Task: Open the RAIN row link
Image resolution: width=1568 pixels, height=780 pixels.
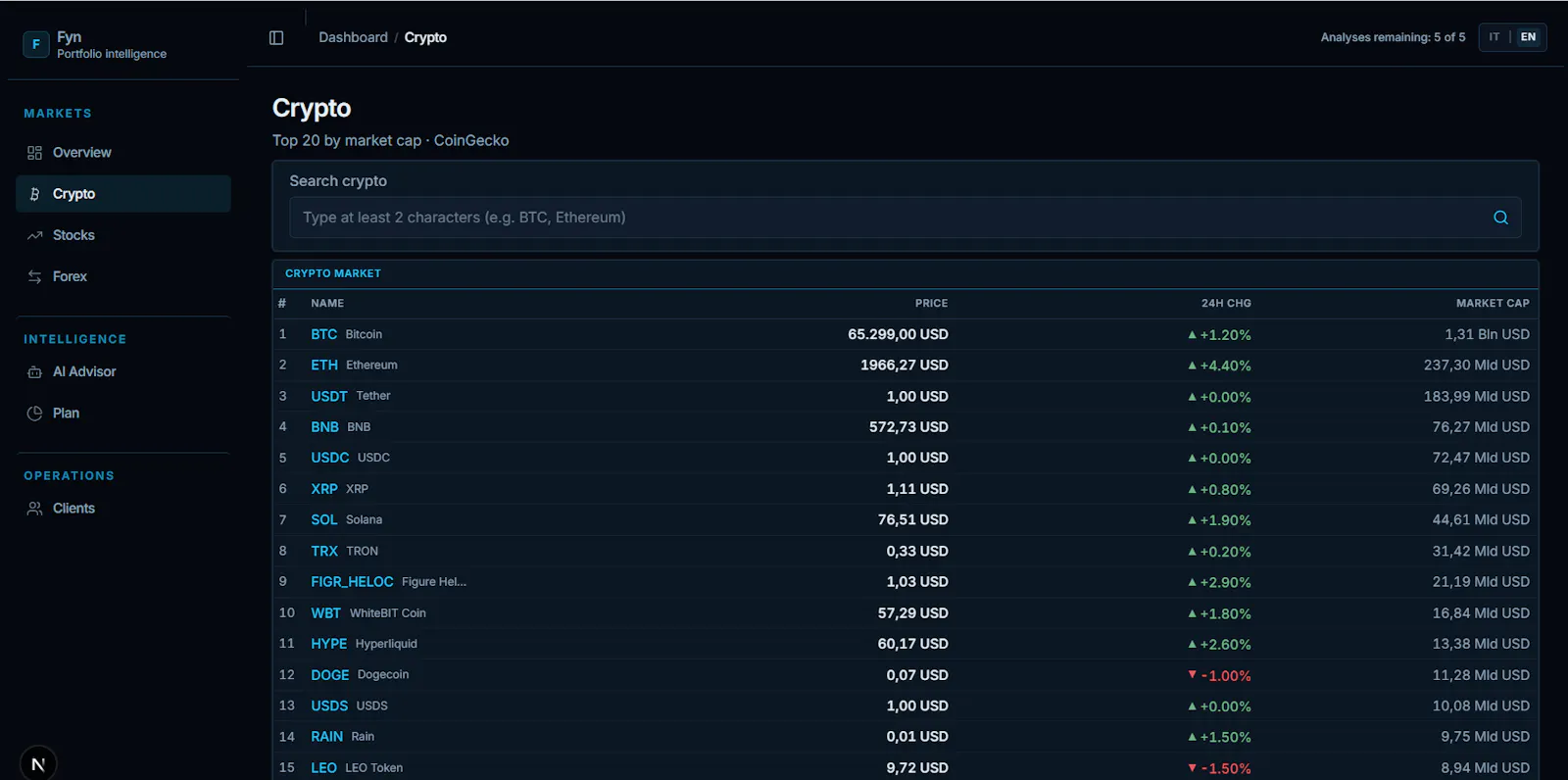Action: pyautogui.click(x=342, y=737)
